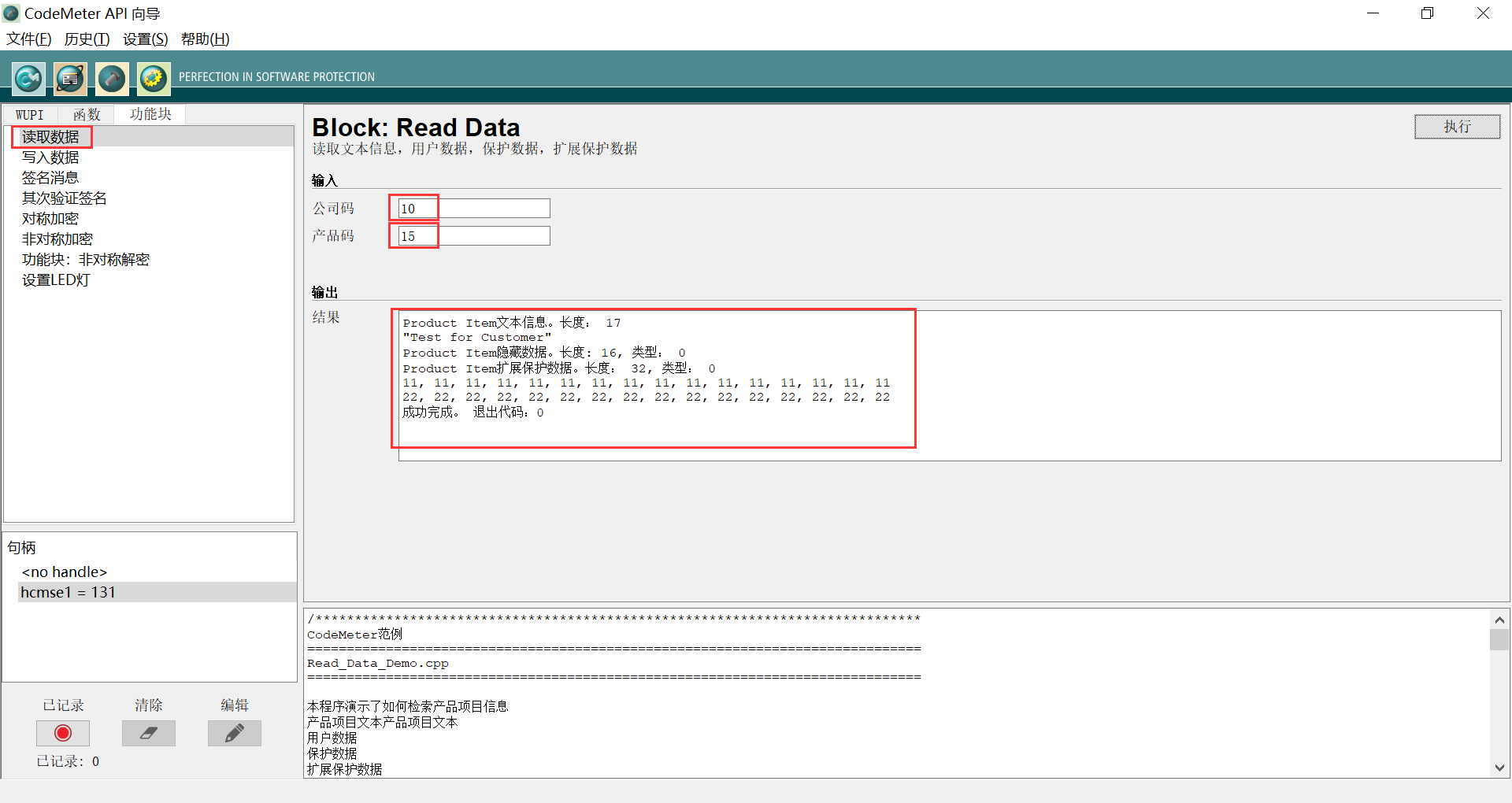Focus the 公司码 input field
This screenshot has width=1512, height=803.
point(474,209)
